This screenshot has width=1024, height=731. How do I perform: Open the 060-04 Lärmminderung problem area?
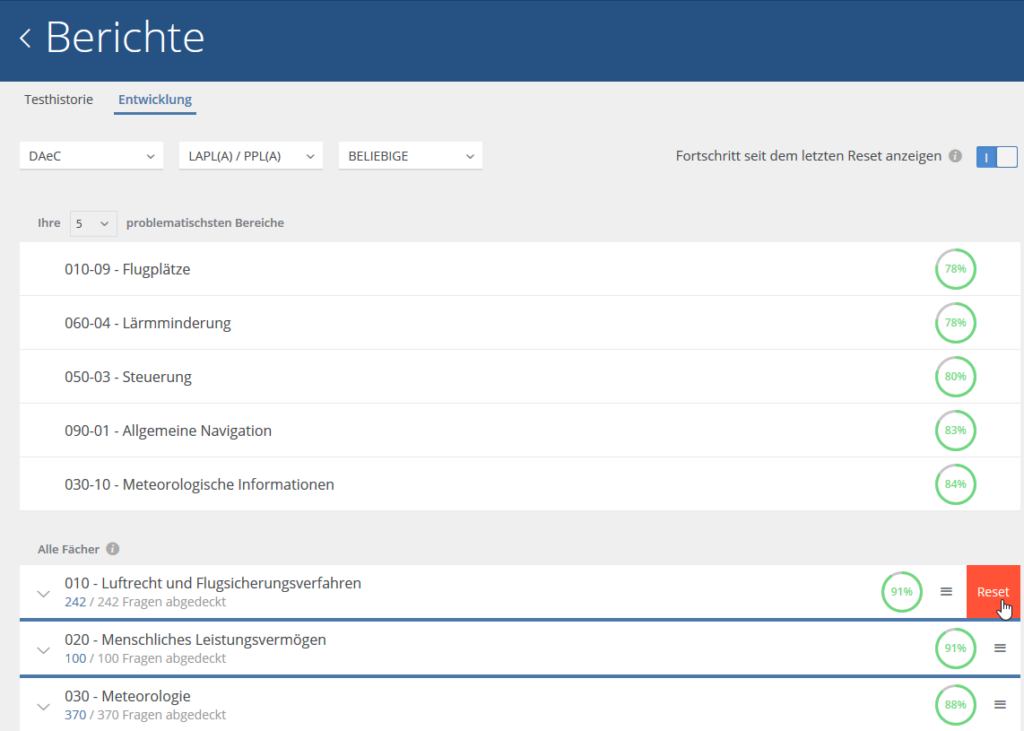point(148,323)
